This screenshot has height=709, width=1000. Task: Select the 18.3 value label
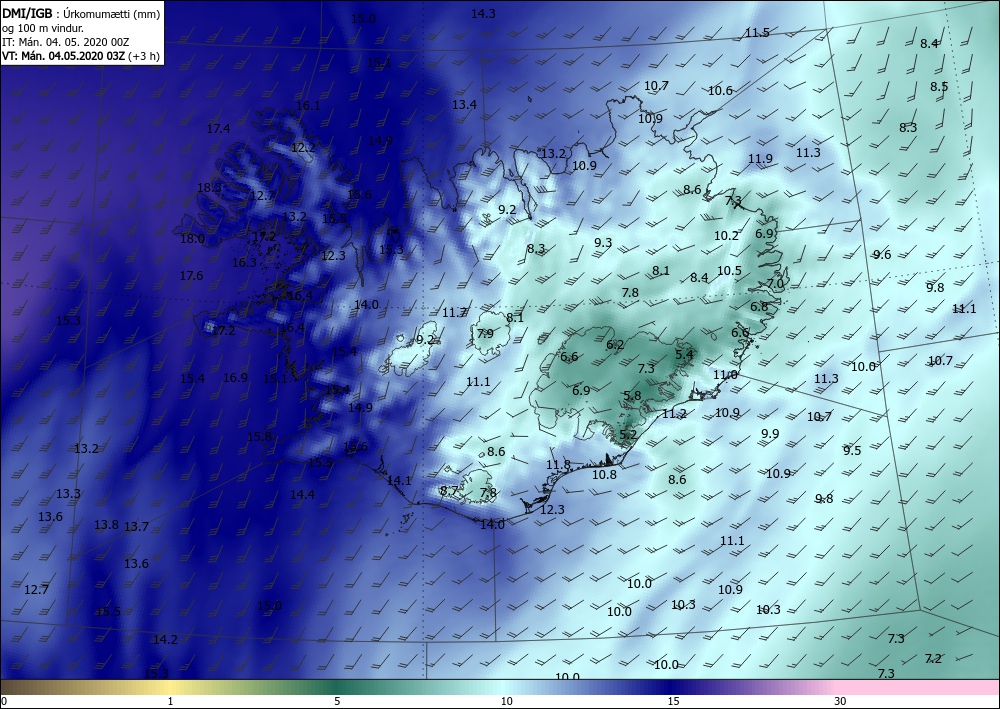coord(209,188)
